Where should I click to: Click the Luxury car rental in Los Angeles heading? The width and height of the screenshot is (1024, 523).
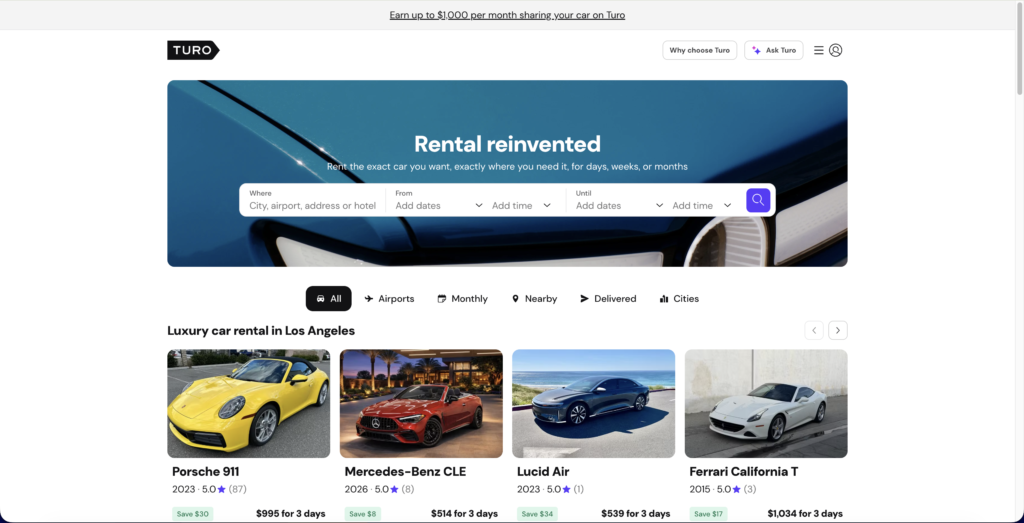pos(261,330)
